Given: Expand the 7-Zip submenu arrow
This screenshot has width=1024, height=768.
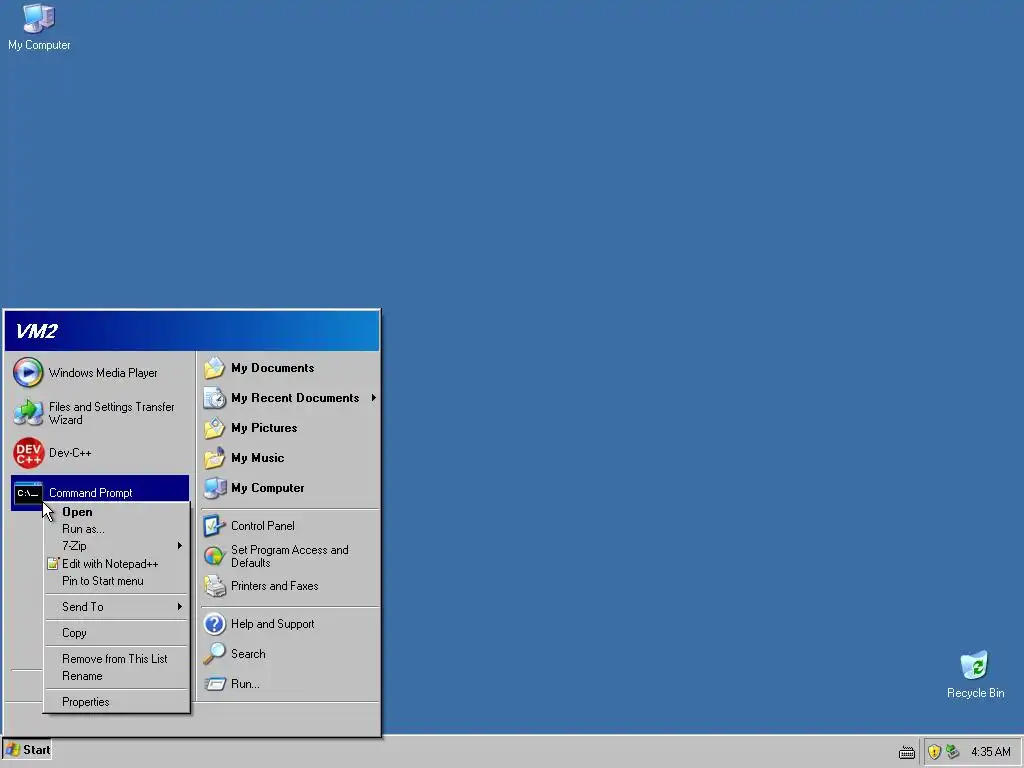Looking at the screenshot, I should pyautogui.click(x=180, y=545).
